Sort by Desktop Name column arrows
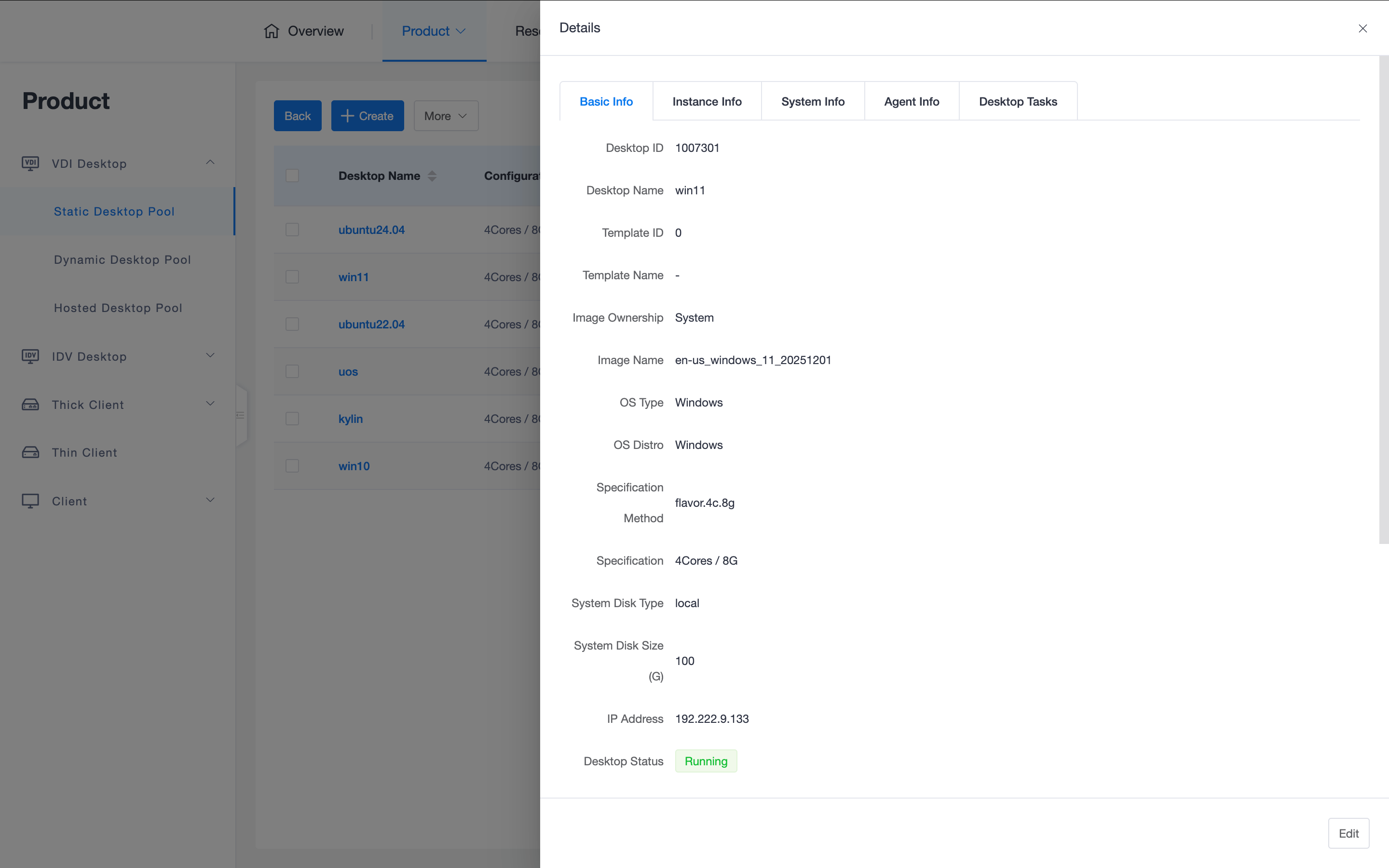 click(432, 176)
